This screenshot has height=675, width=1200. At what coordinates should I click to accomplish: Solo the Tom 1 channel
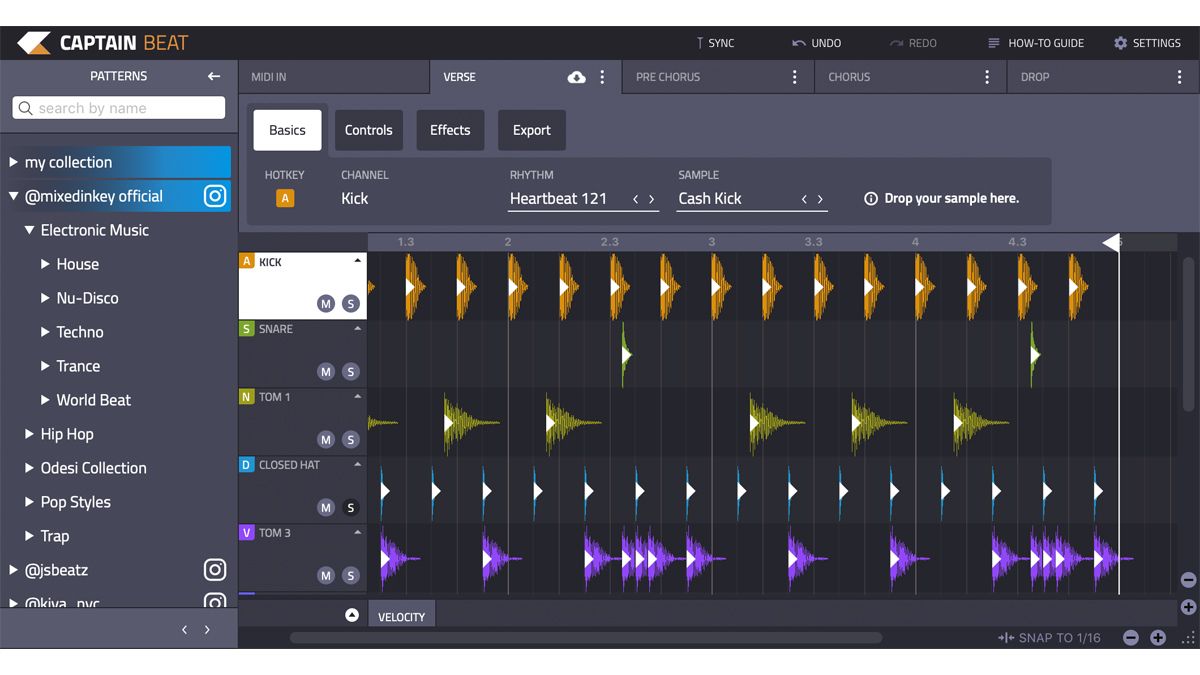[350, 440]
